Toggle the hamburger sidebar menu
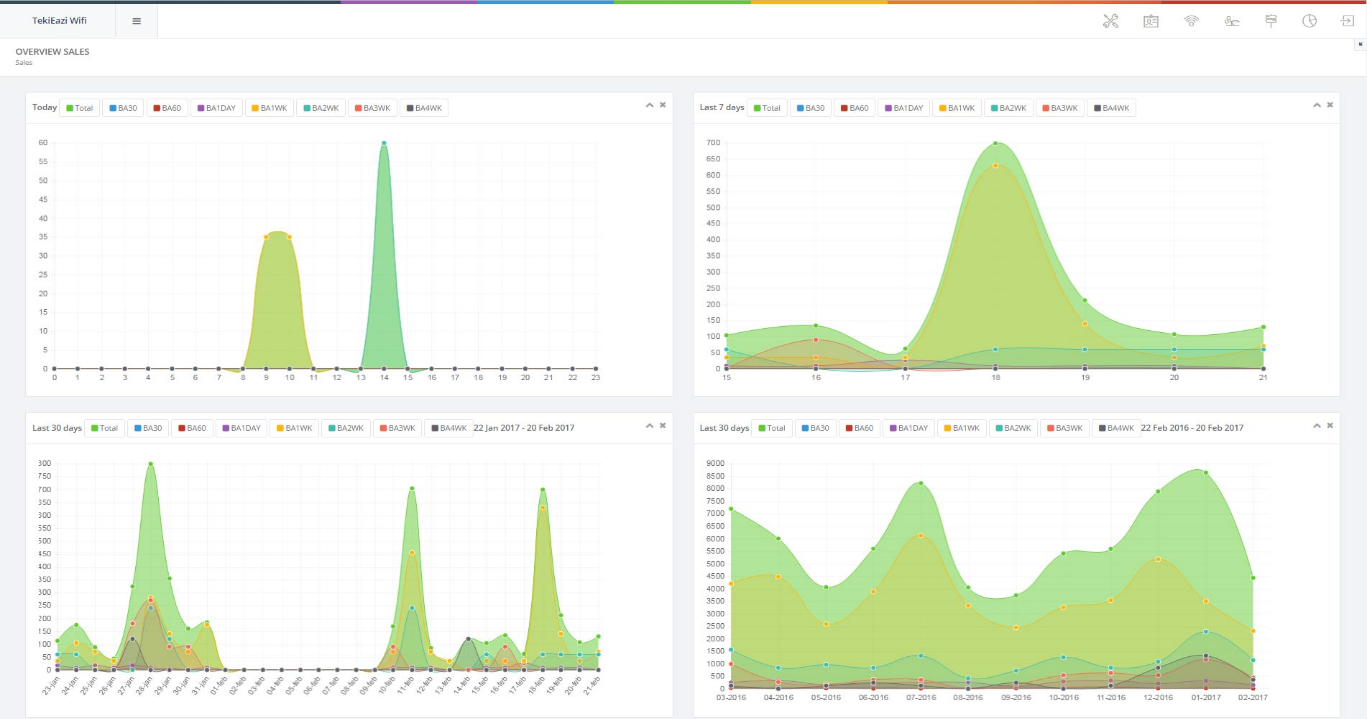The image size is (1367, 719). (136, 21)
